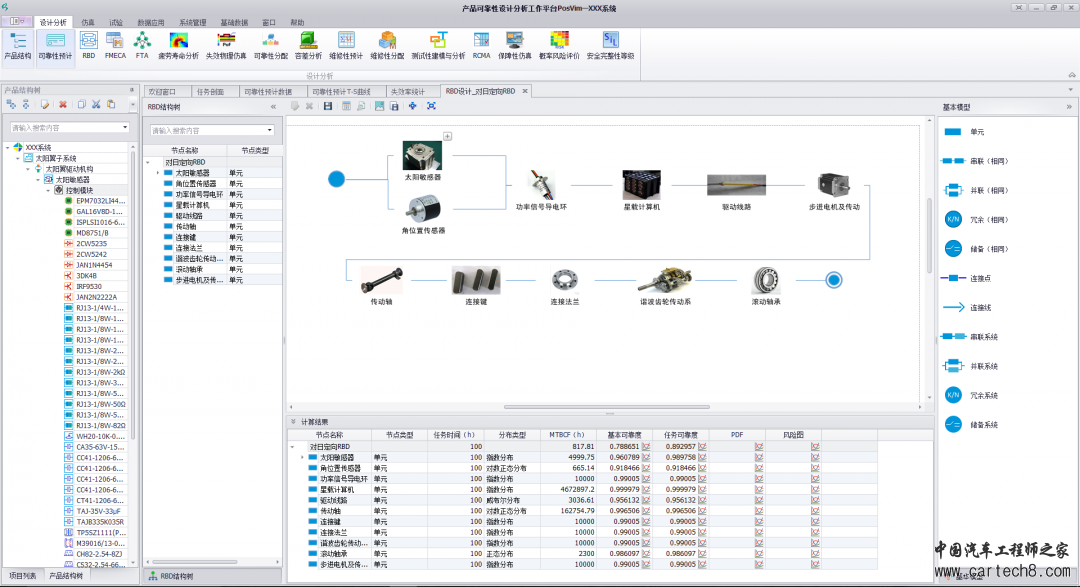This screenshot has width=1080, height=587.
Task: Click the fit-to-screen icon in the RBD toolbar
Action: 431,106
